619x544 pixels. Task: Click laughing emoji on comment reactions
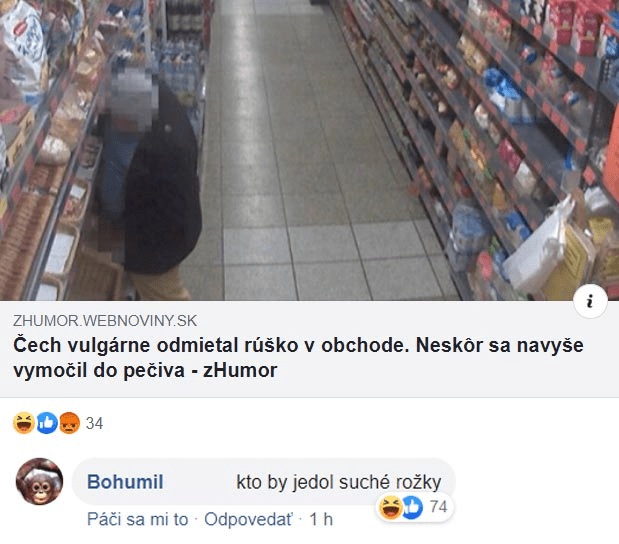pyautogui.click(x=390, y=507)
